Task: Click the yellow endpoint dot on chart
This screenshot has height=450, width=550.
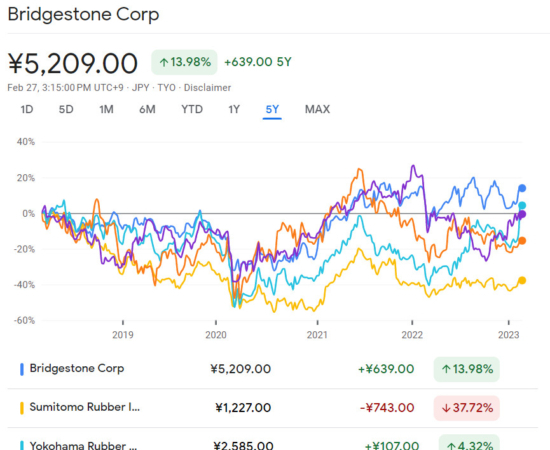Action: (x=522, y=280)
